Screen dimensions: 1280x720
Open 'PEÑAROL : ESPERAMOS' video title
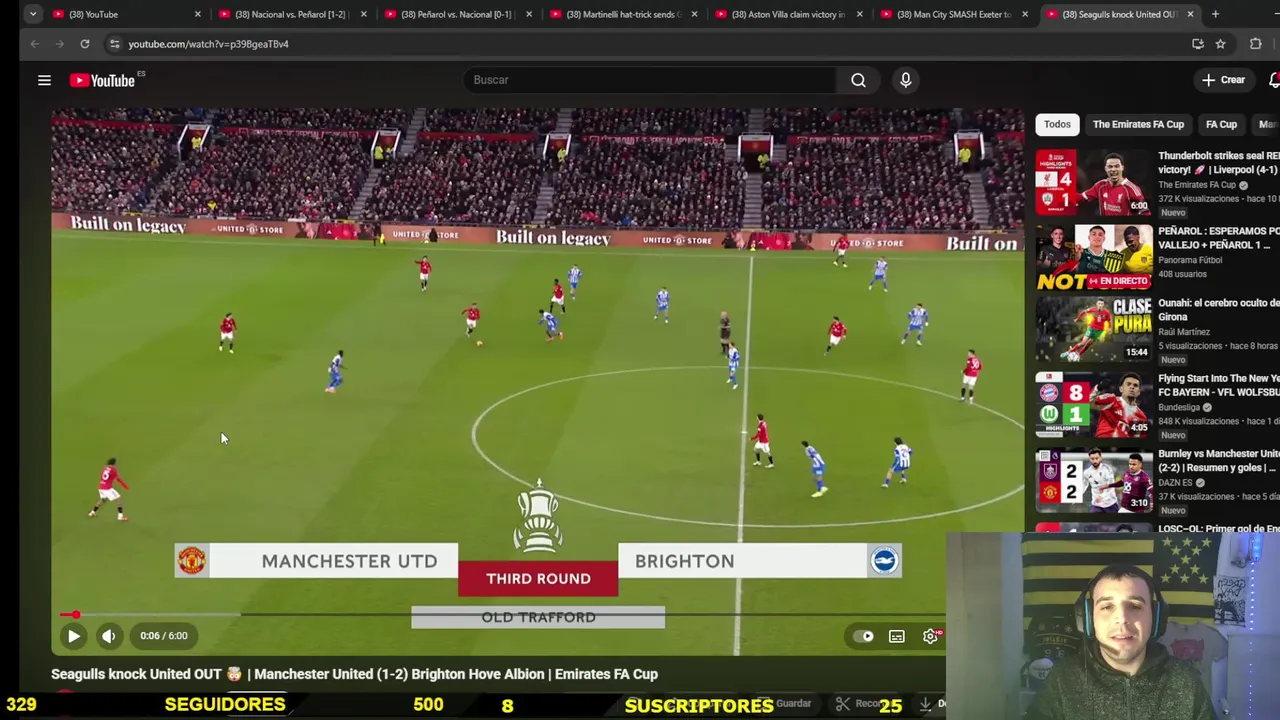coord(1218,238)
